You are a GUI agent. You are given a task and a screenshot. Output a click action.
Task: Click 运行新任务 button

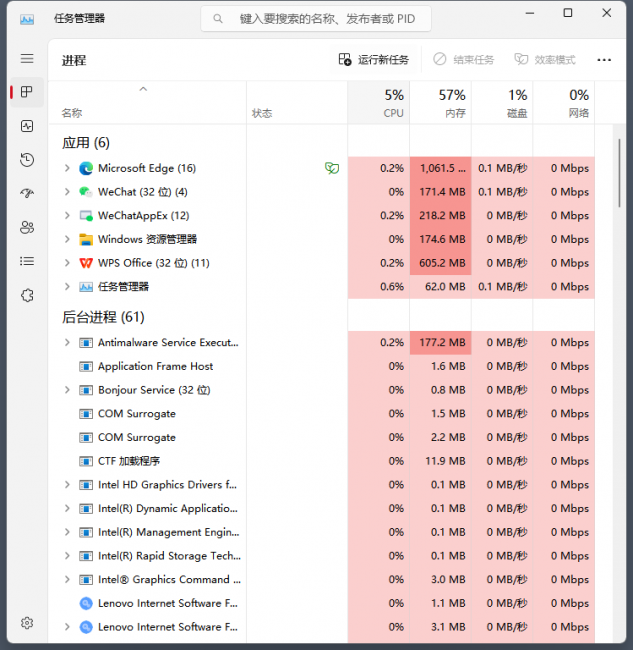(x=373, y=60)
